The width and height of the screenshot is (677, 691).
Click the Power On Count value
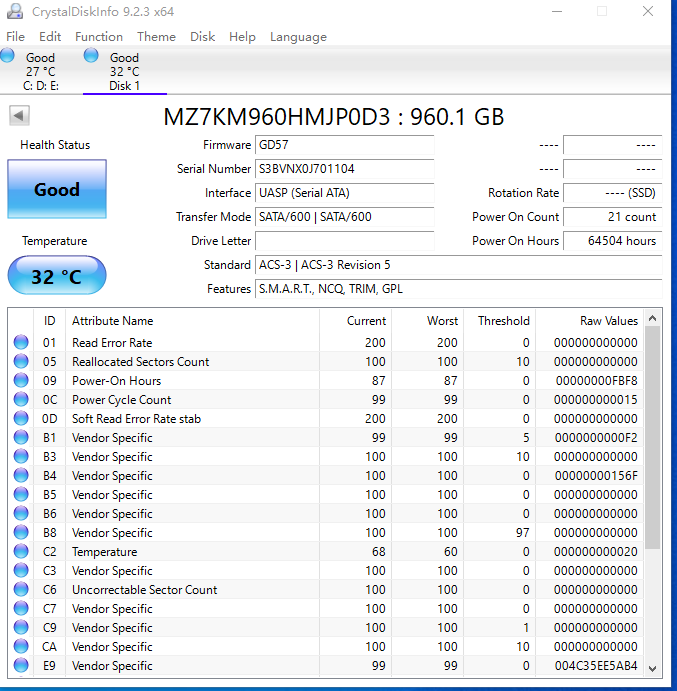613,217
